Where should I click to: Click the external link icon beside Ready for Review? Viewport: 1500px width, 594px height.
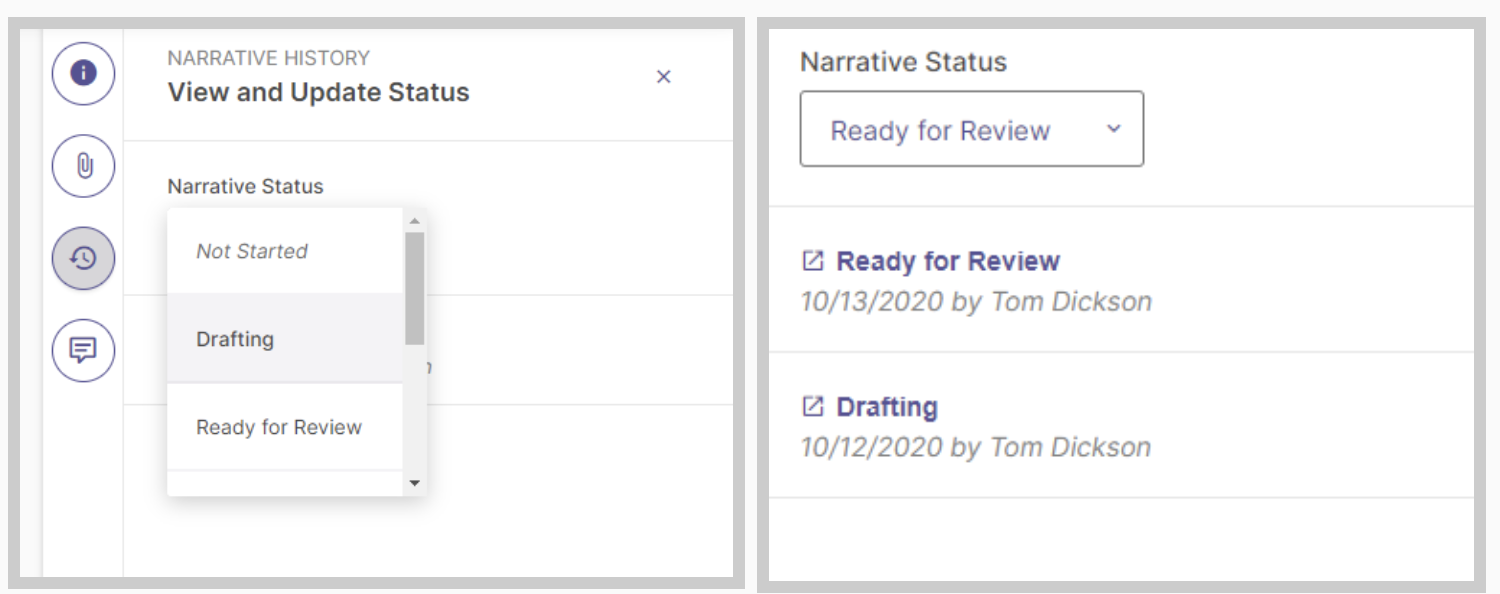(813, 261)
